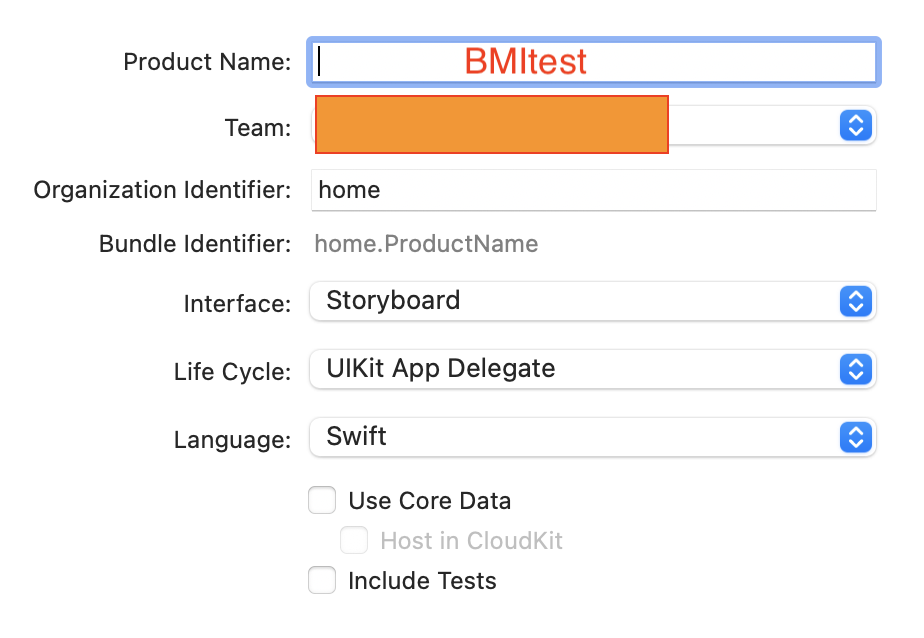Click the Organization Identifier field containing home
This screenshot has height=638, width=924.
pyautogui.click(x=594, y=190)
